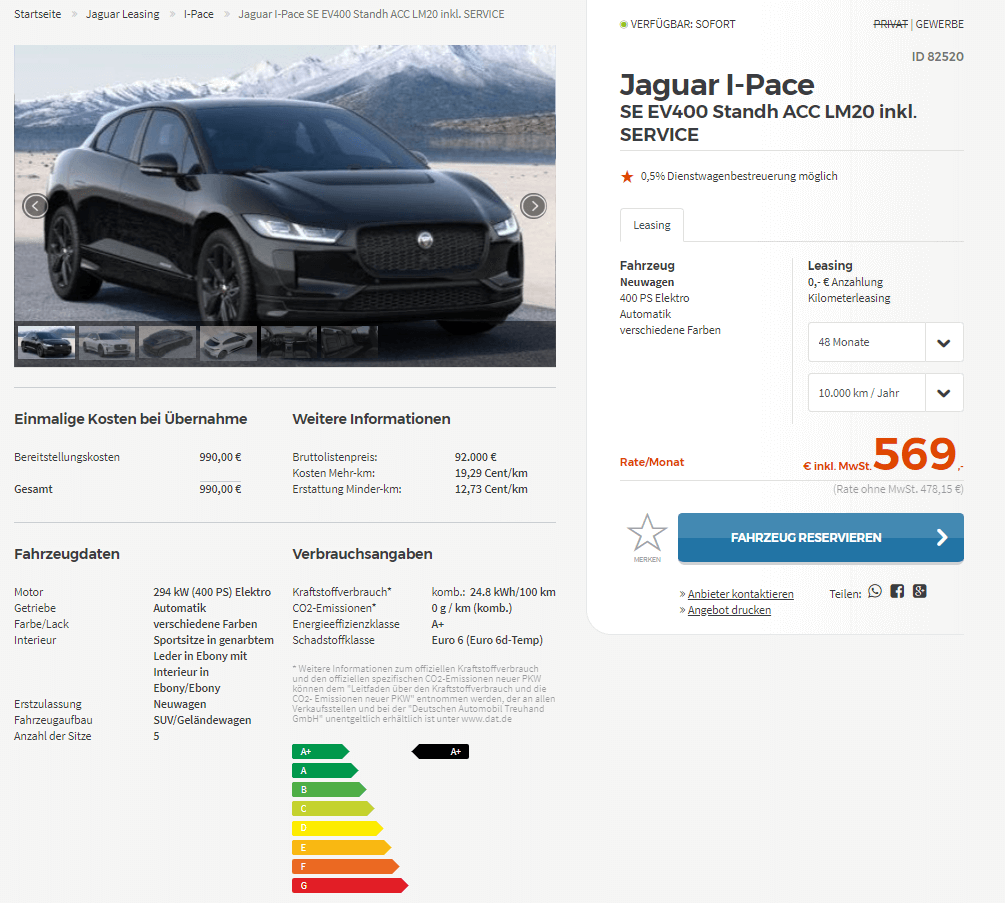Click the 0,5% Dienstwagenbesteuerung möglich text
This screenshot has width=1005, height=903.
[x=739, y=176]
